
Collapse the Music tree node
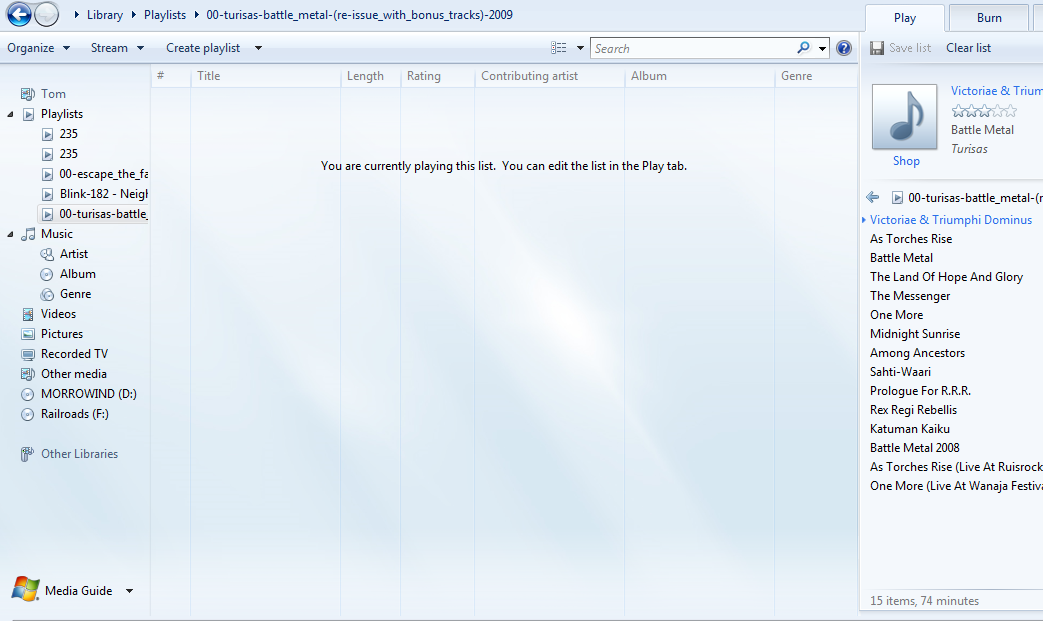click(x=10, y=234)
